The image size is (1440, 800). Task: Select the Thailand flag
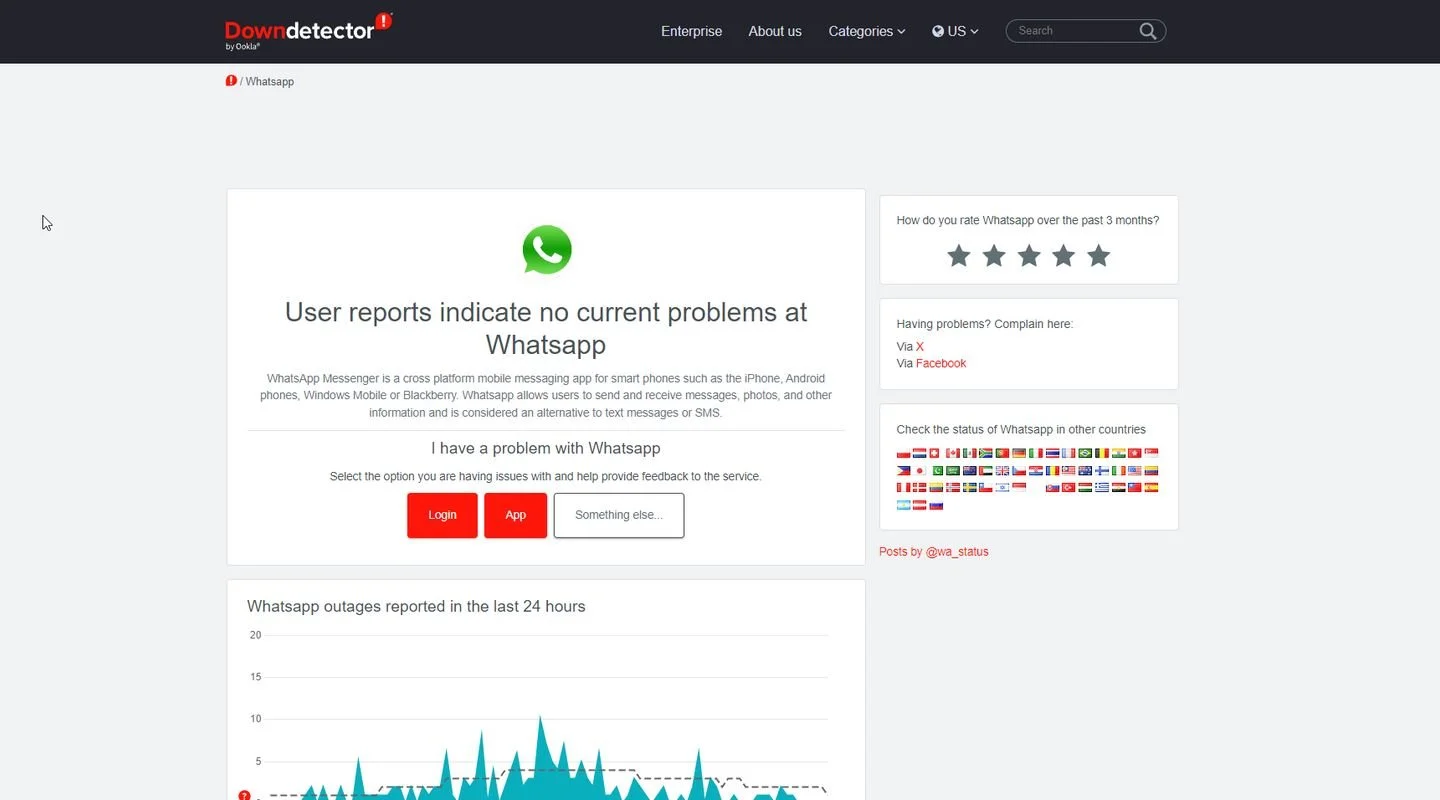click(x=1053, y=453)
